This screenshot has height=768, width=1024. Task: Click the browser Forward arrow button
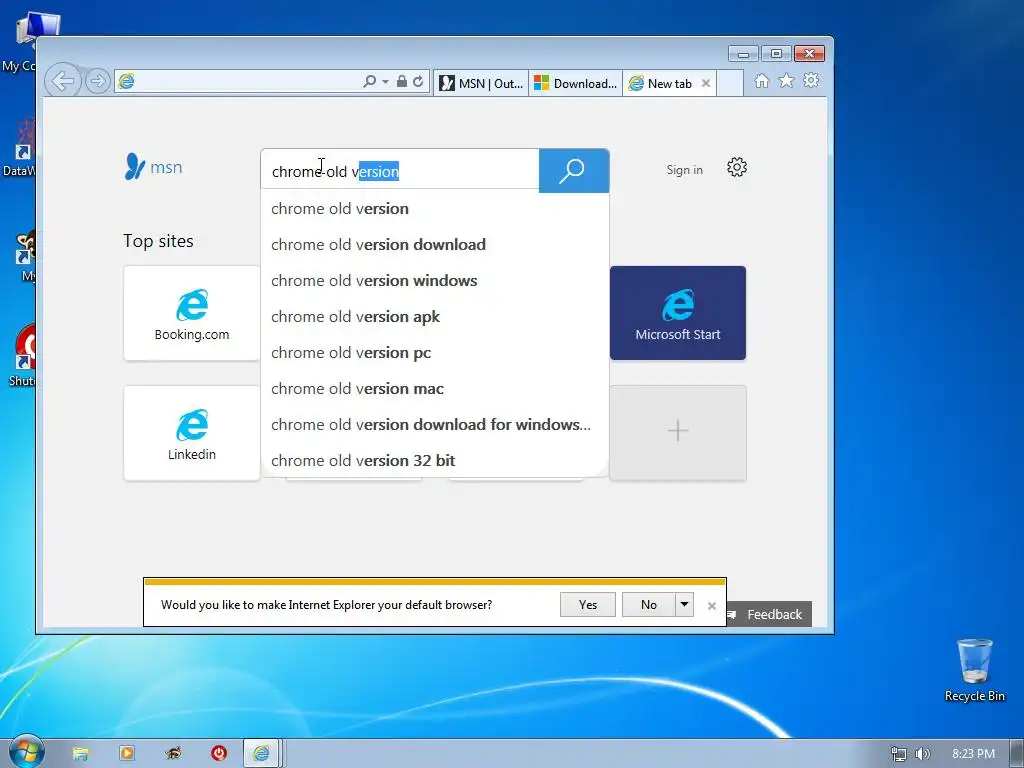pyautogui.click(x=97, y=82)
